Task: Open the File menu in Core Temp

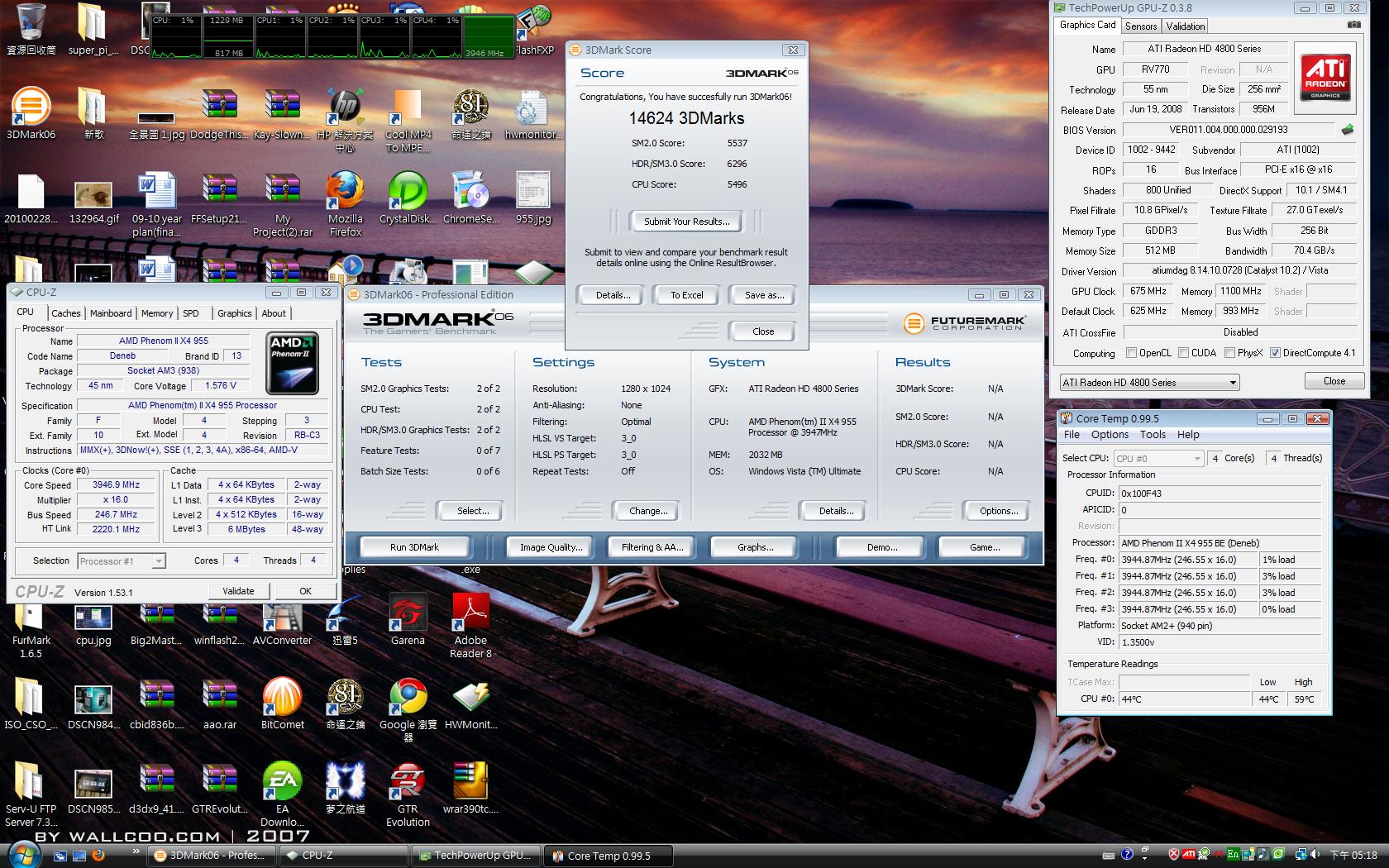Action: (1072, 435)
